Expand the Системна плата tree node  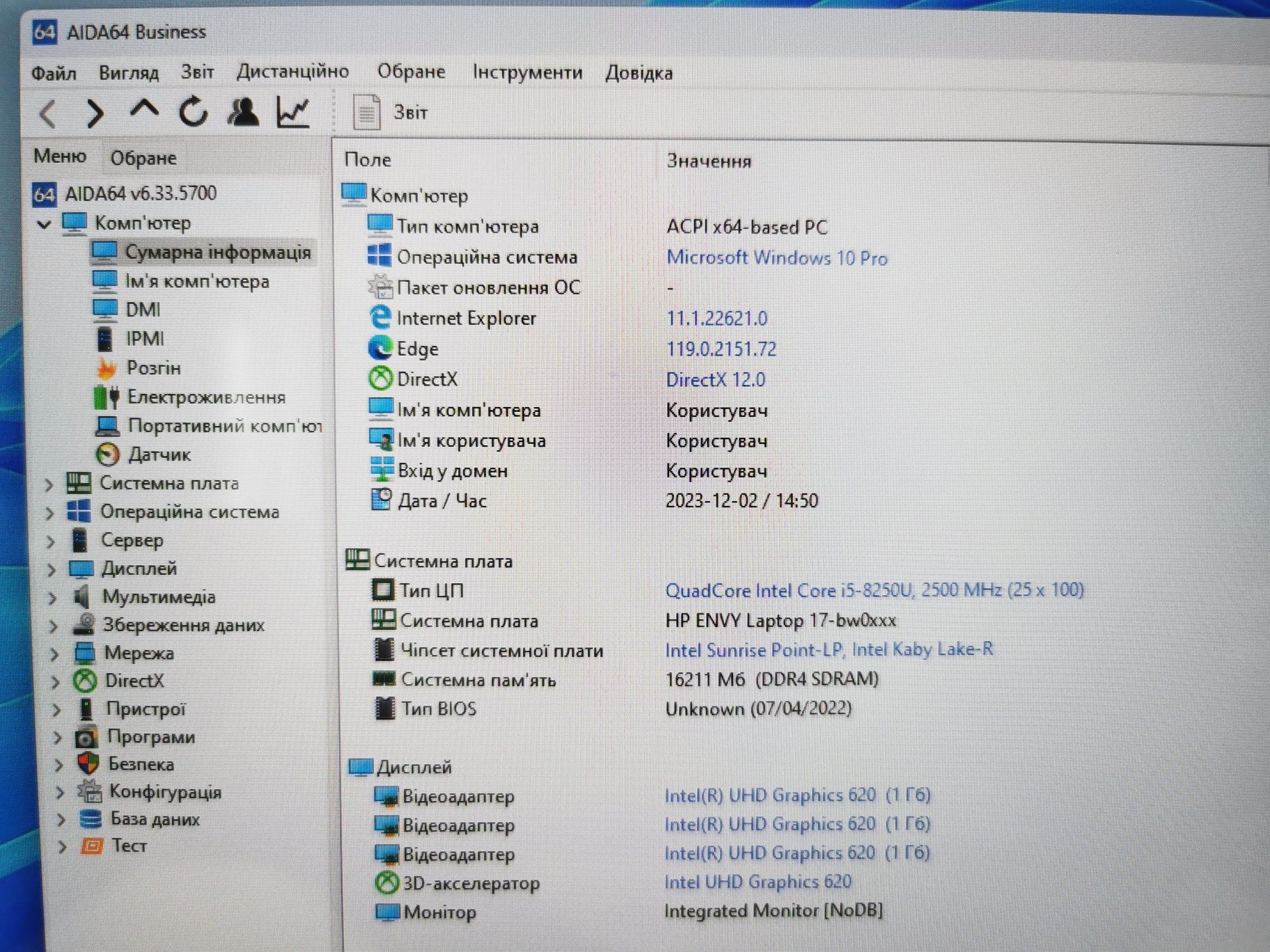[x=49, y=484]
